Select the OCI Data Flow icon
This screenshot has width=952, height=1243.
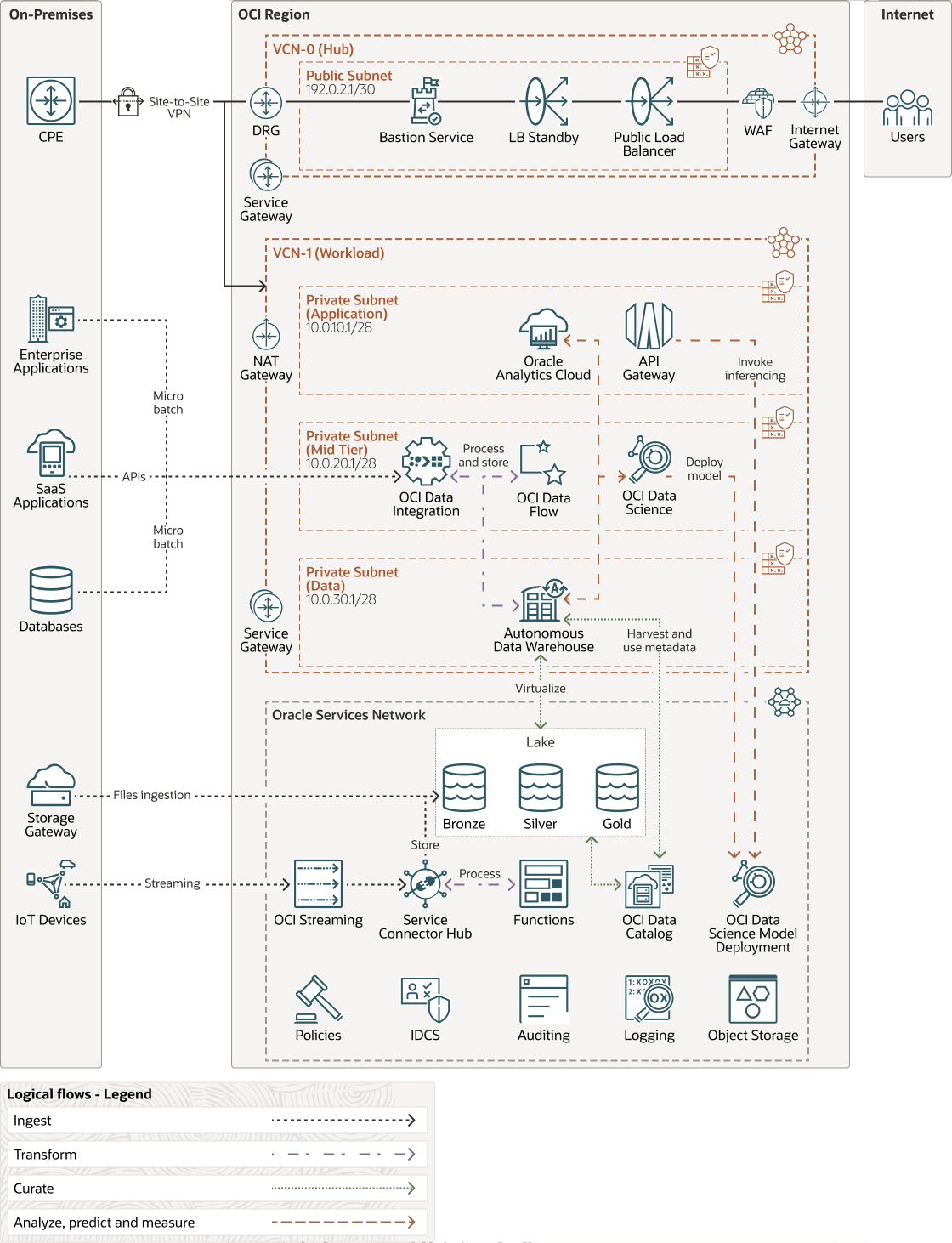[543, 463]
